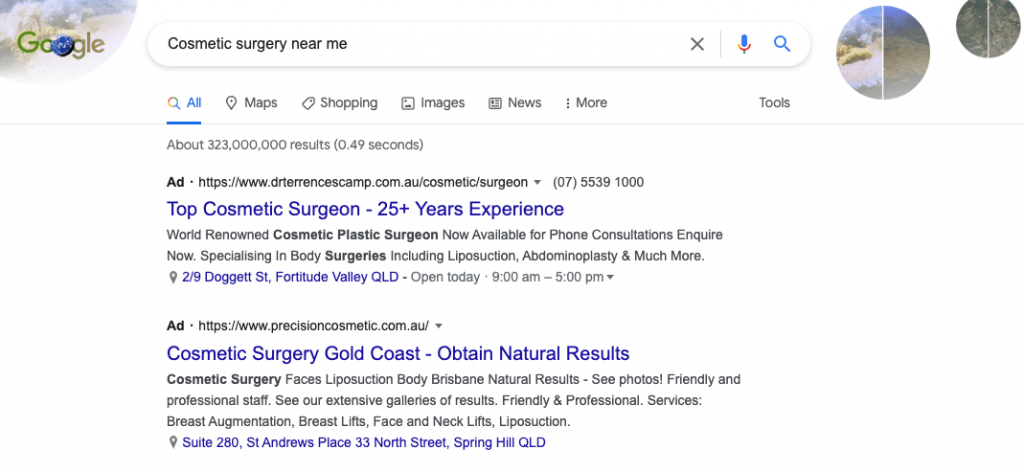Expand the precisioncosmetic.com.au ad URL arrow
This screenshot has height=472, width=1024.
click(439, 326)
